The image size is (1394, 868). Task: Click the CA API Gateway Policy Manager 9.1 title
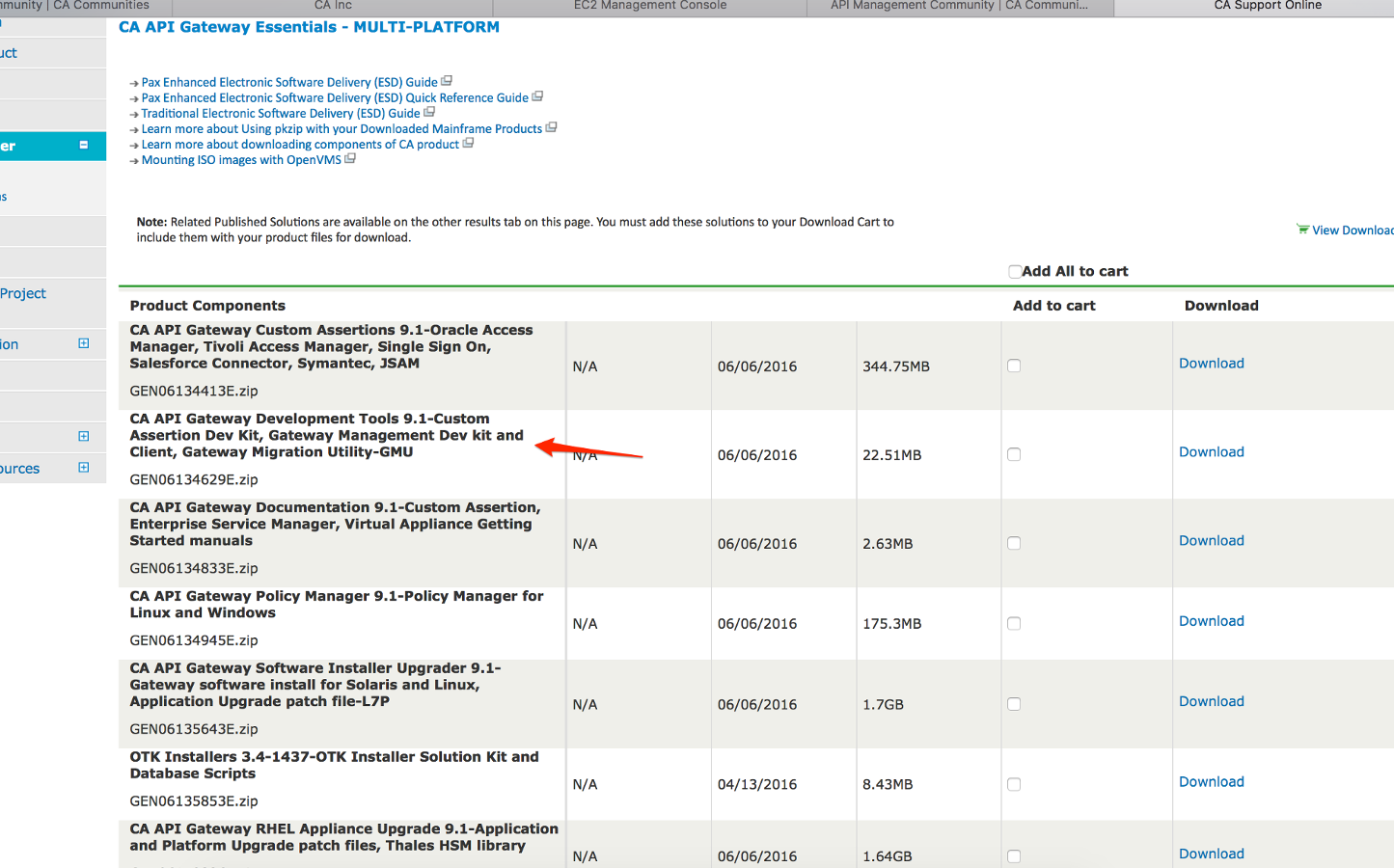point(337,605)
